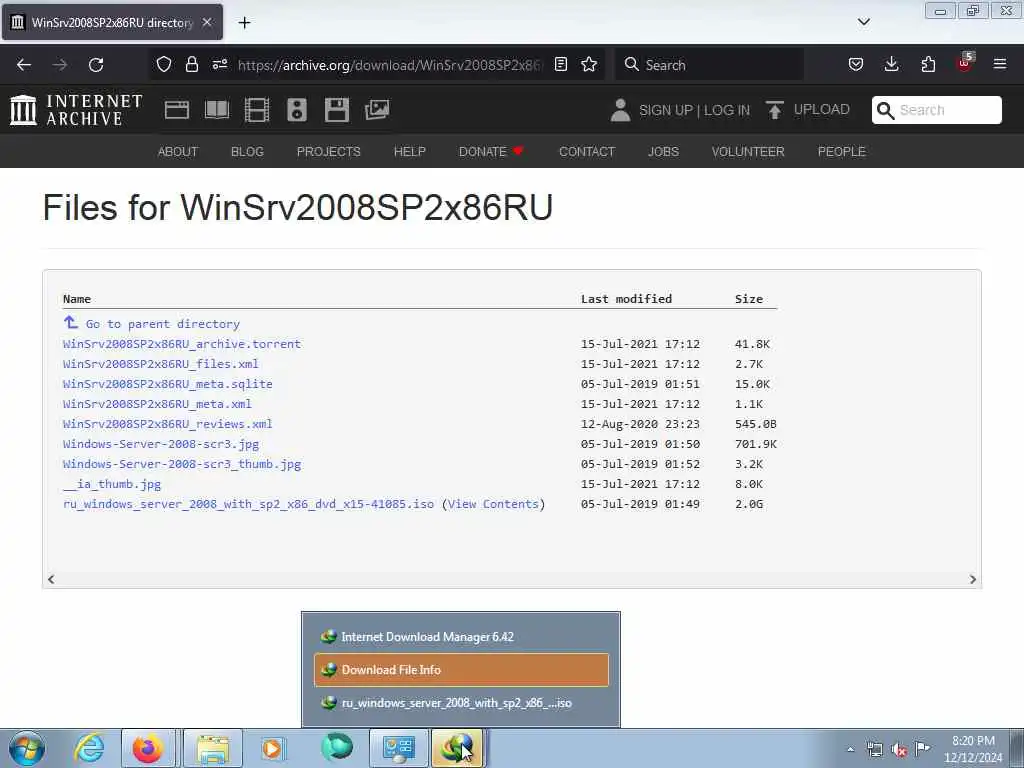
Task: Select Download File Info in IDM preview
Action: pyautogui.click(x=461, y=669)
